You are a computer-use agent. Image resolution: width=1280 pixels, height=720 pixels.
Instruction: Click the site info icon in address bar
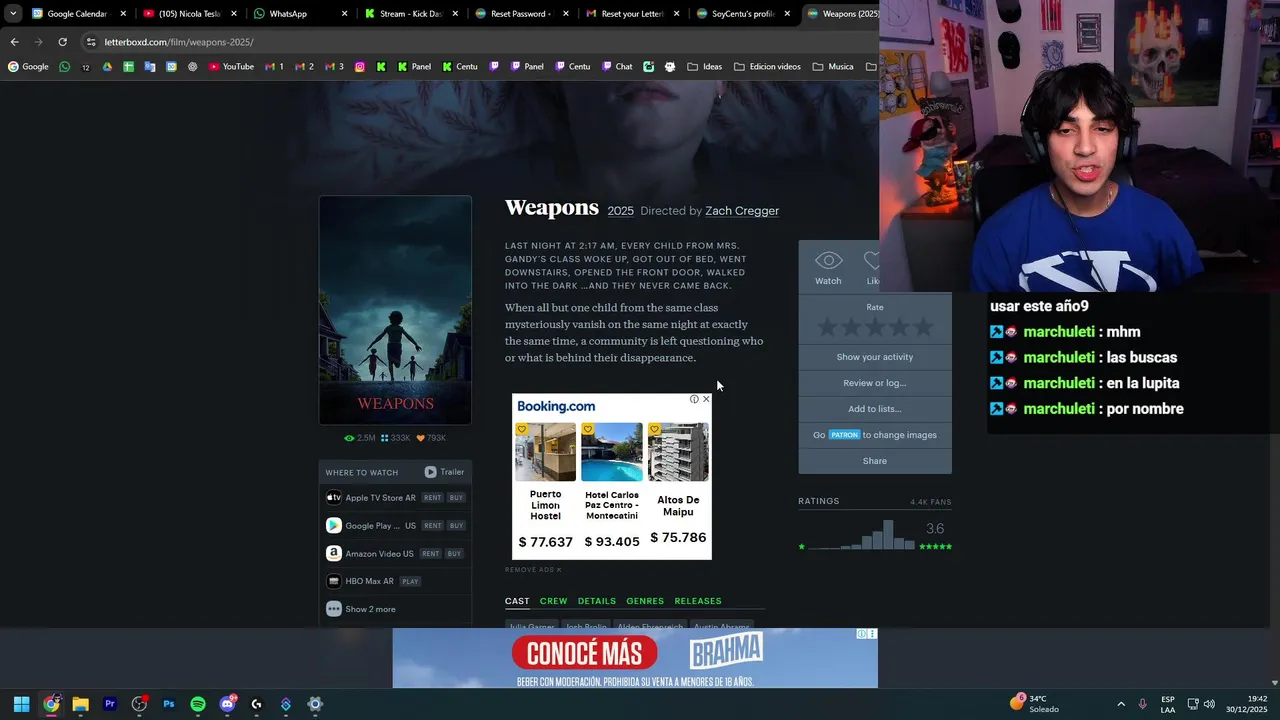coord(91,42)
